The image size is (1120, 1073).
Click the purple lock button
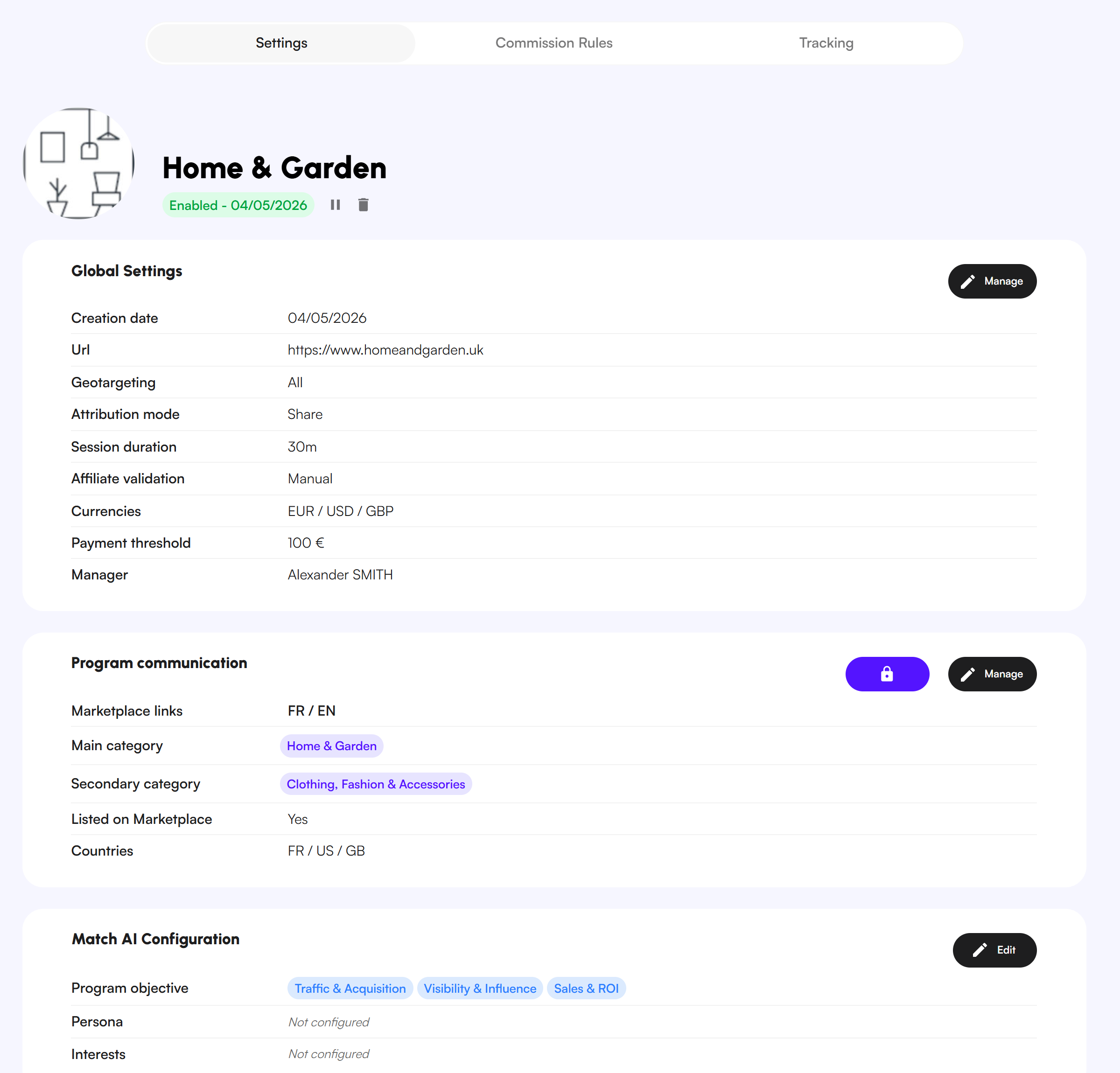click(887, 674)
